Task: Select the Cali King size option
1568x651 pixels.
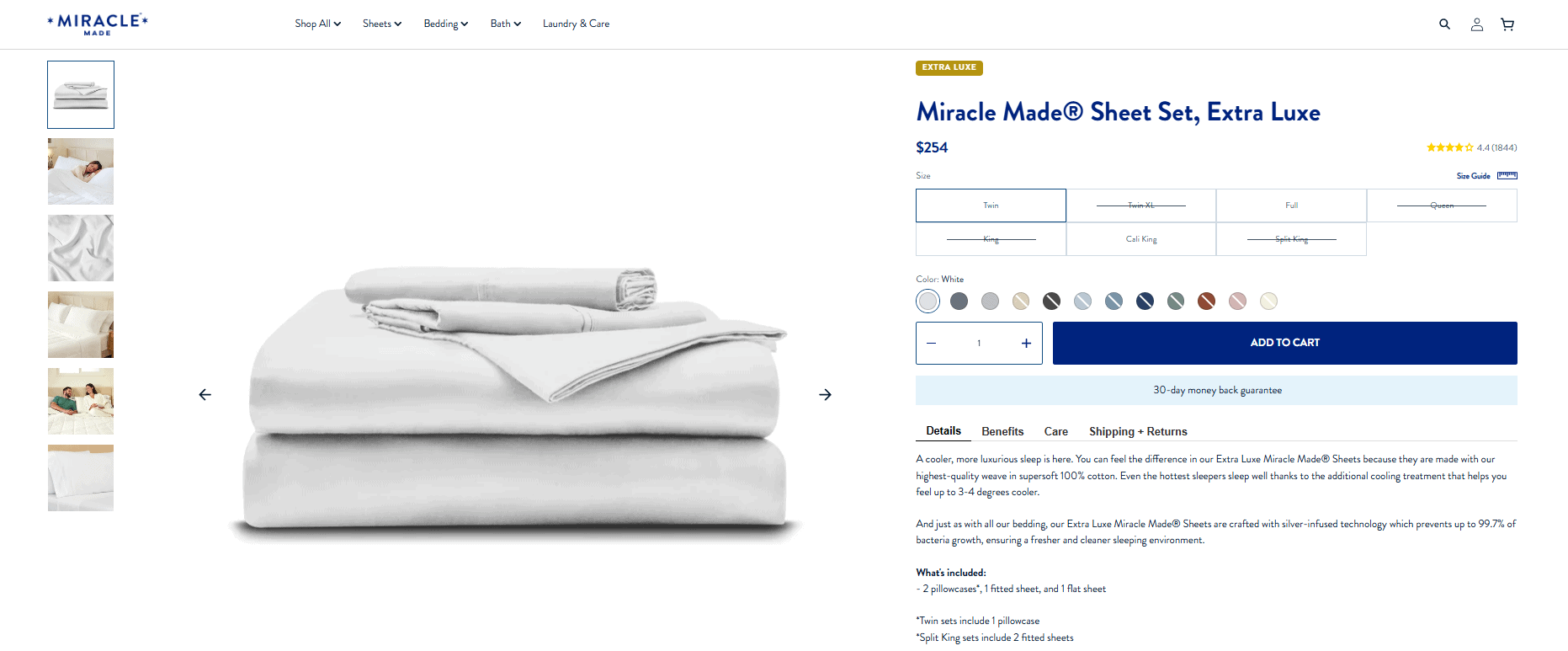Action: pyautogui.click(x=1141, y=239)
